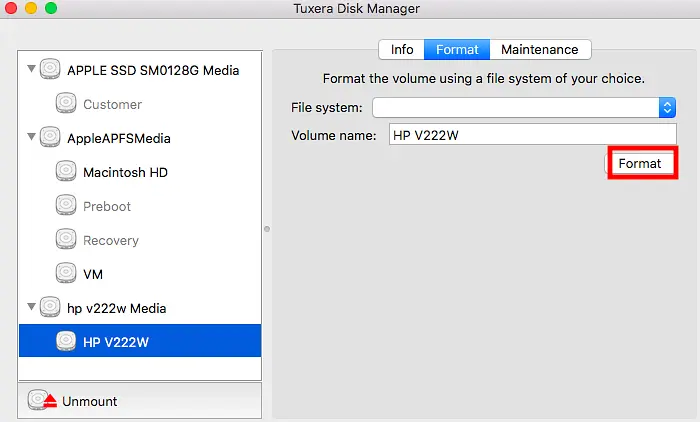Click the VM volume icon

point(66,273)
